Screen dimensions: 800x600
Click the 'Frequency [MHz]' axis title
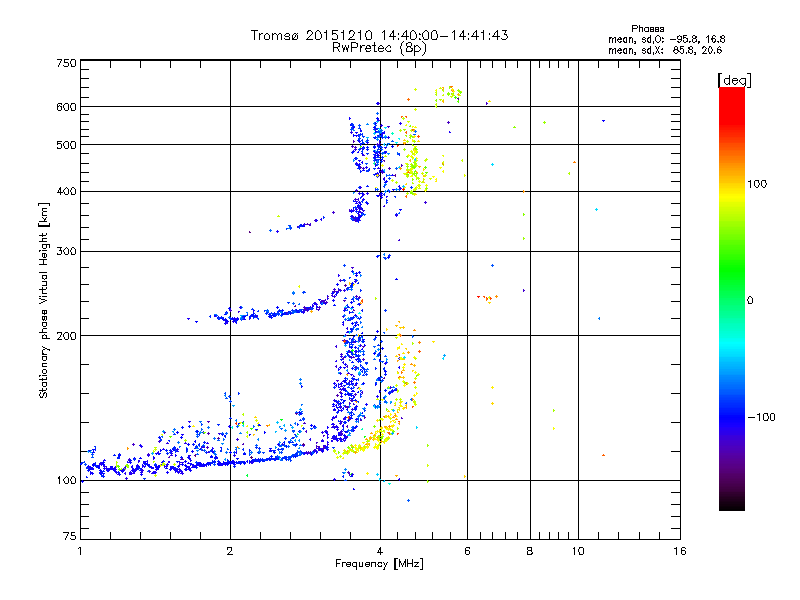coord(379,564)
